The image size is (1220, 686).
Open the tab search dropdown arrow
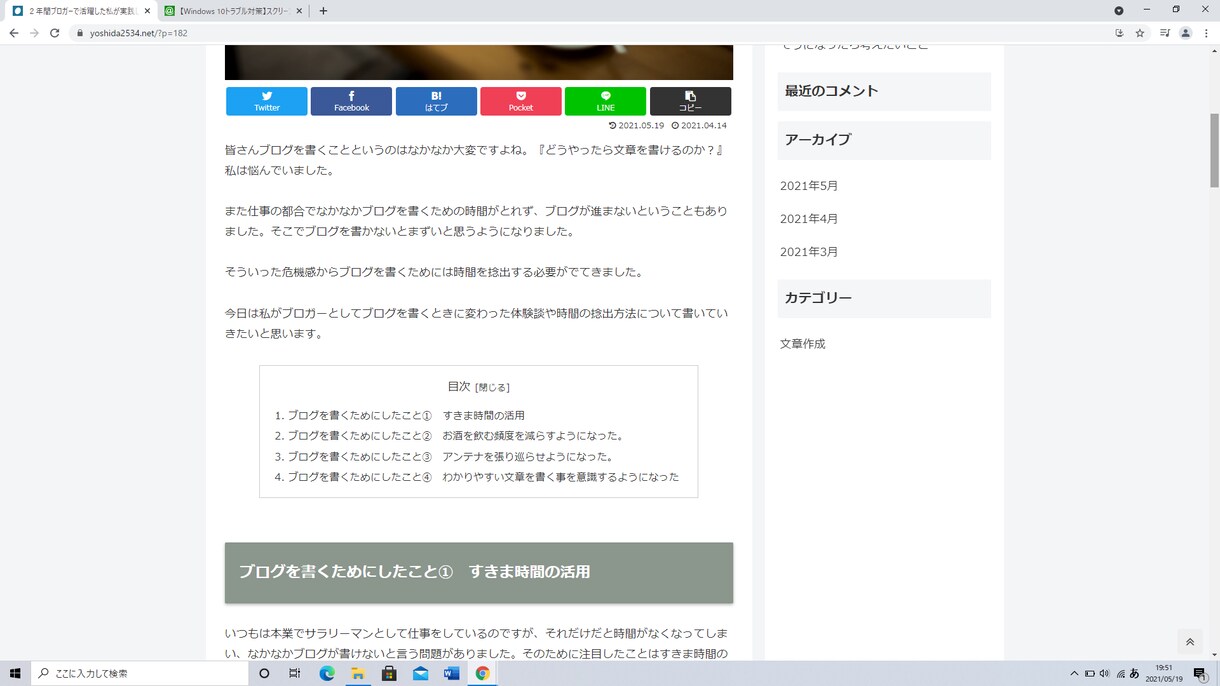coord(1119,11)
